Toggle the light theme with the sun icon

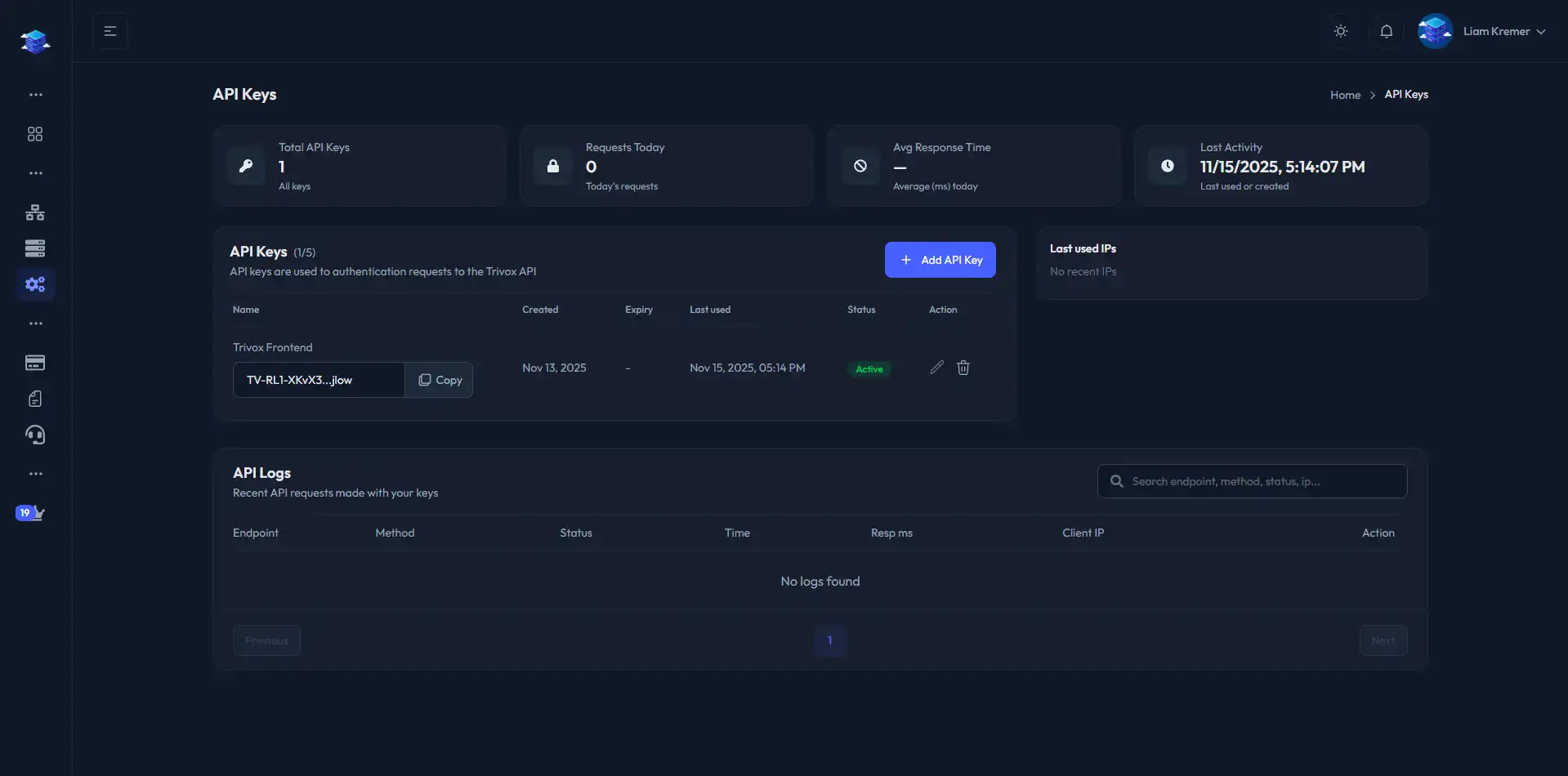tap(1340, 30)
